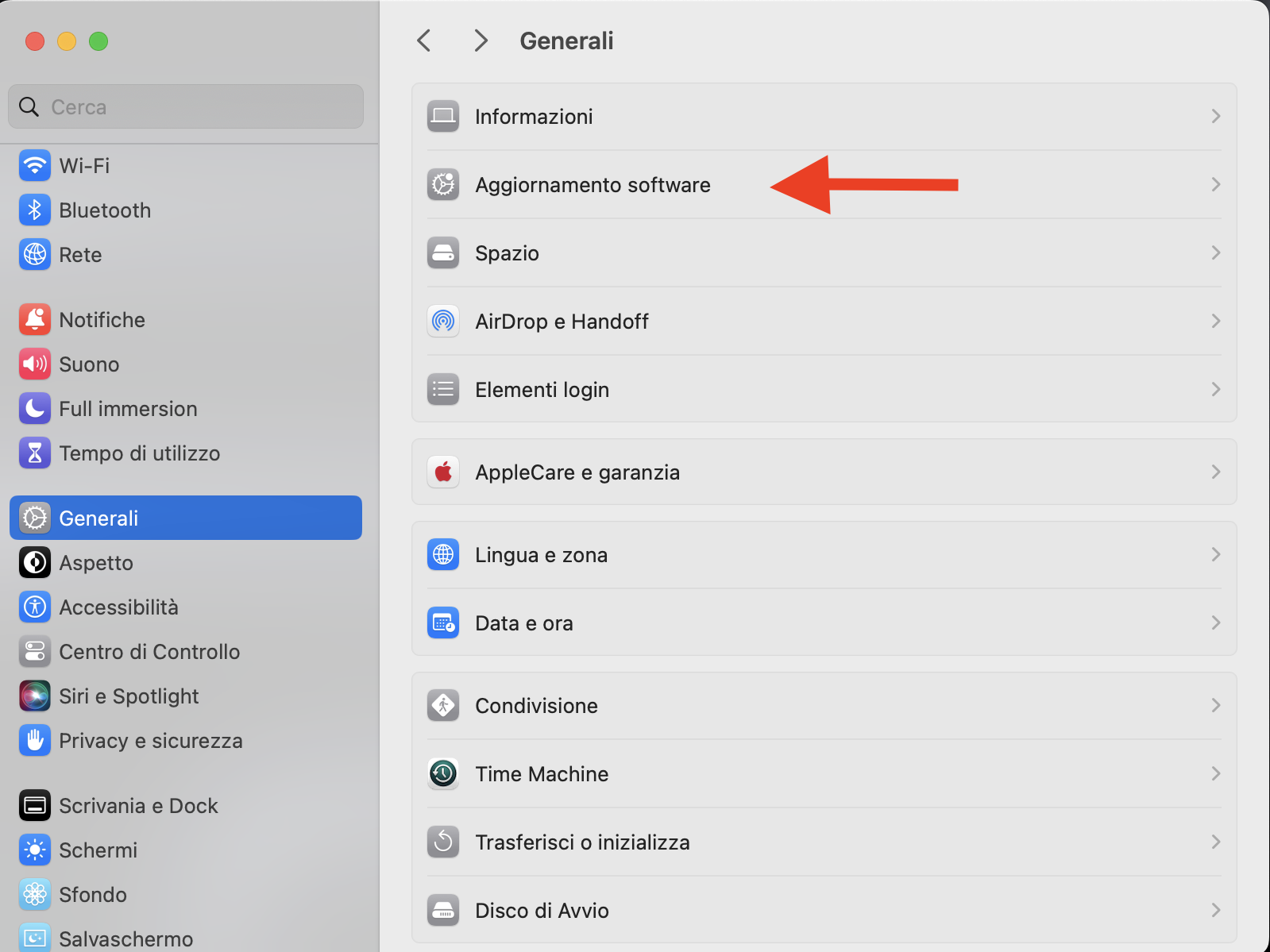Image resolution: width=1270 pixels, height=952 pixels.
Task: Click the Informazioni laptop icon
Action: click(x=443, y=117)
